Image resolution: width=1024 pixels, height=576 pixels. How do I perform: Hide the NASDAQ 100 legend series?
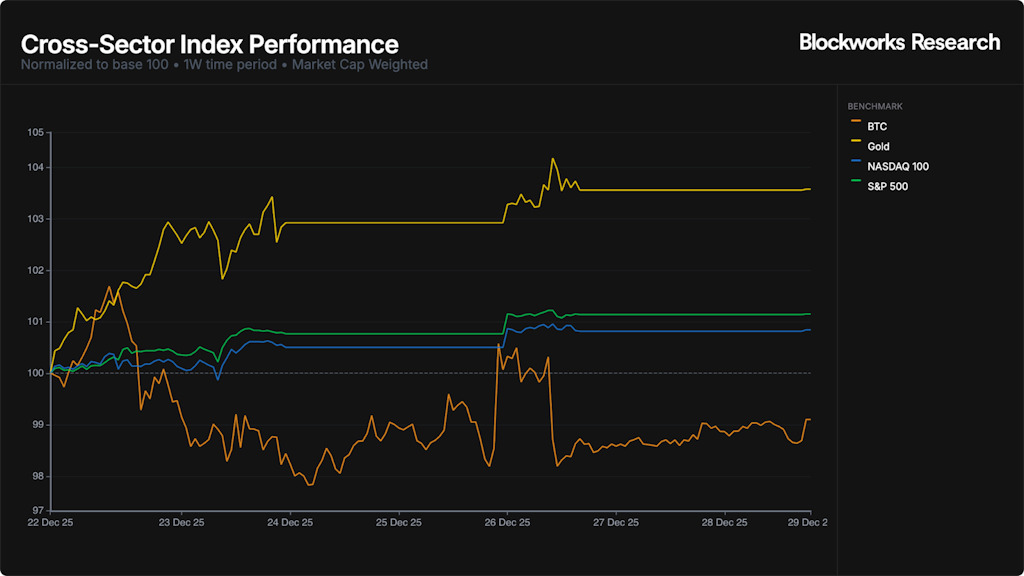(898, 167)
